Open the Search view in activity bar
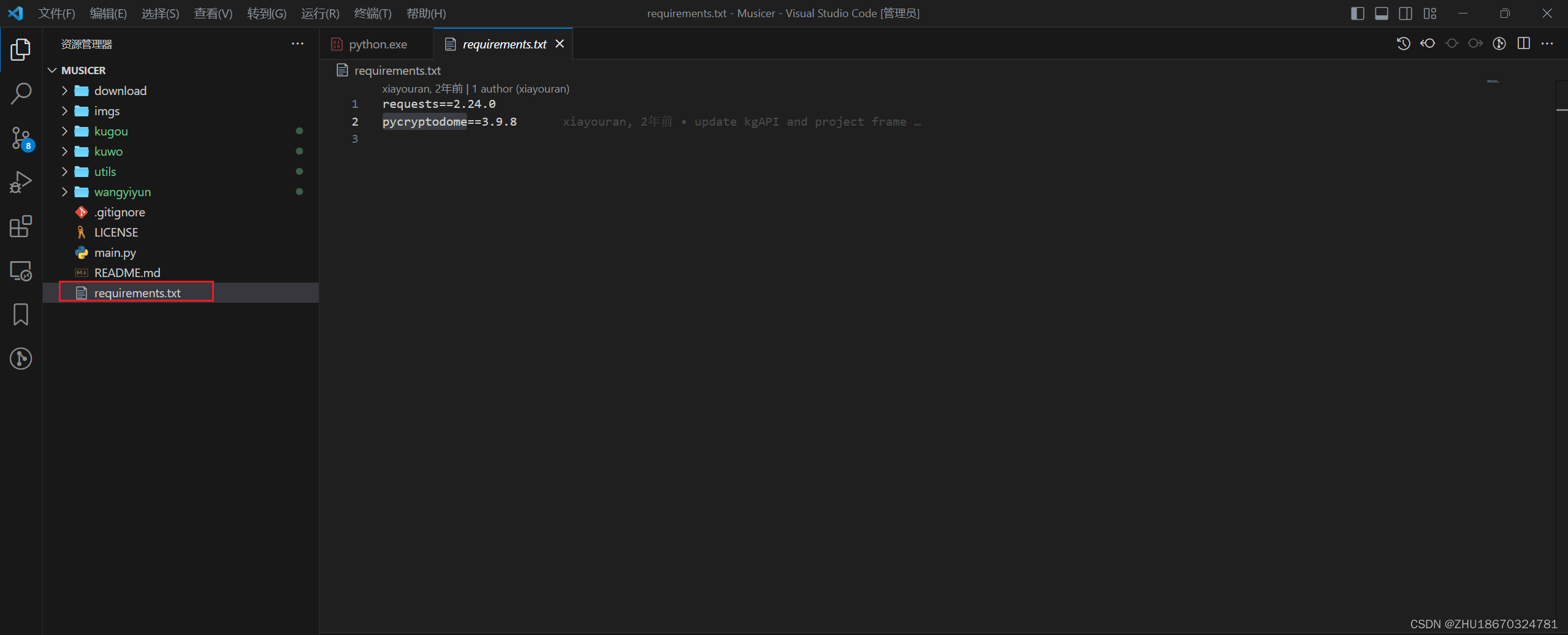 click(x=21, y=94)
